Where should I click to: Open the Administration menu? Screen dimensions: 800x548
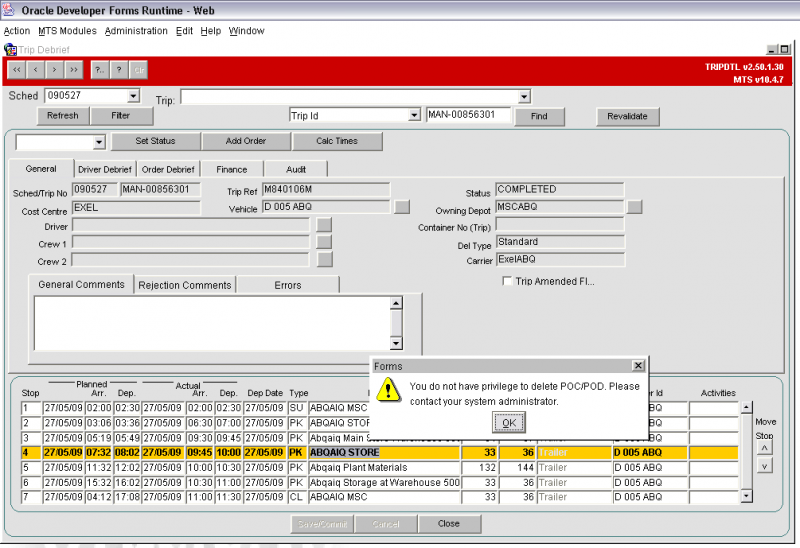tap(136, 31)
